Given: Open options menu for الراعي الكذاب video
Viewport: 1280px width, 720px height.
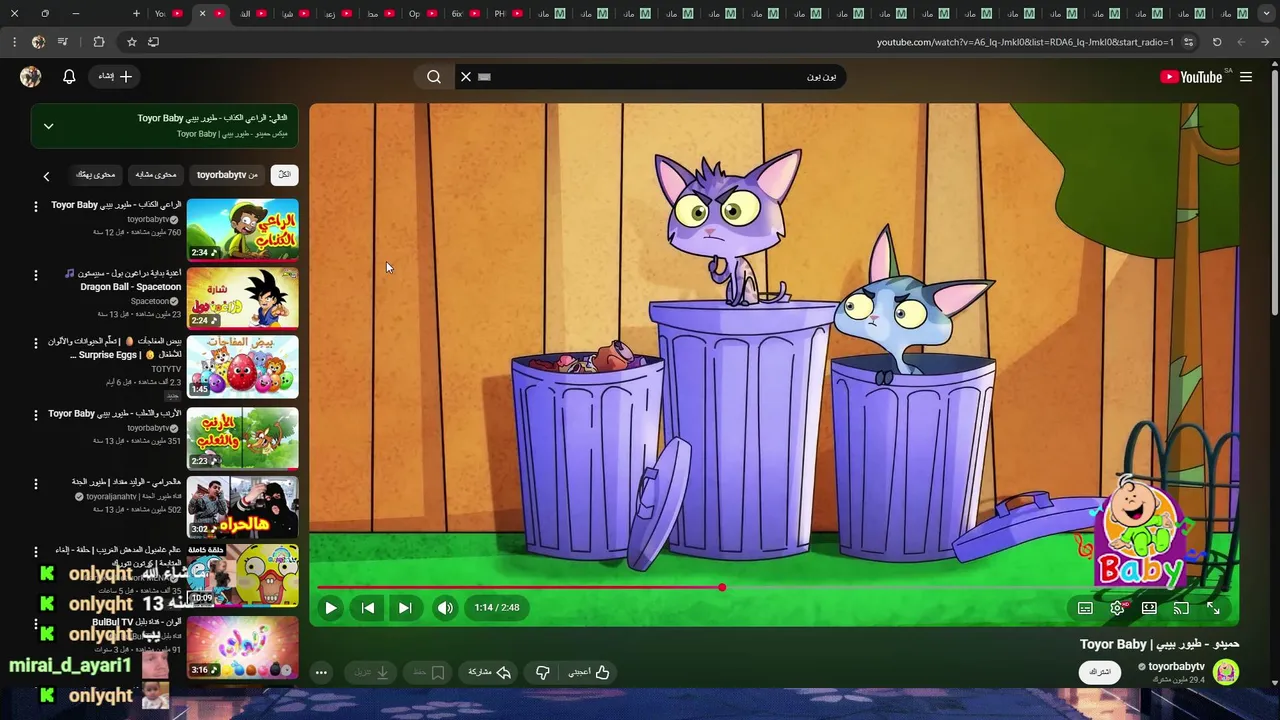Looking at the screenshot, I should coord(36,206).
